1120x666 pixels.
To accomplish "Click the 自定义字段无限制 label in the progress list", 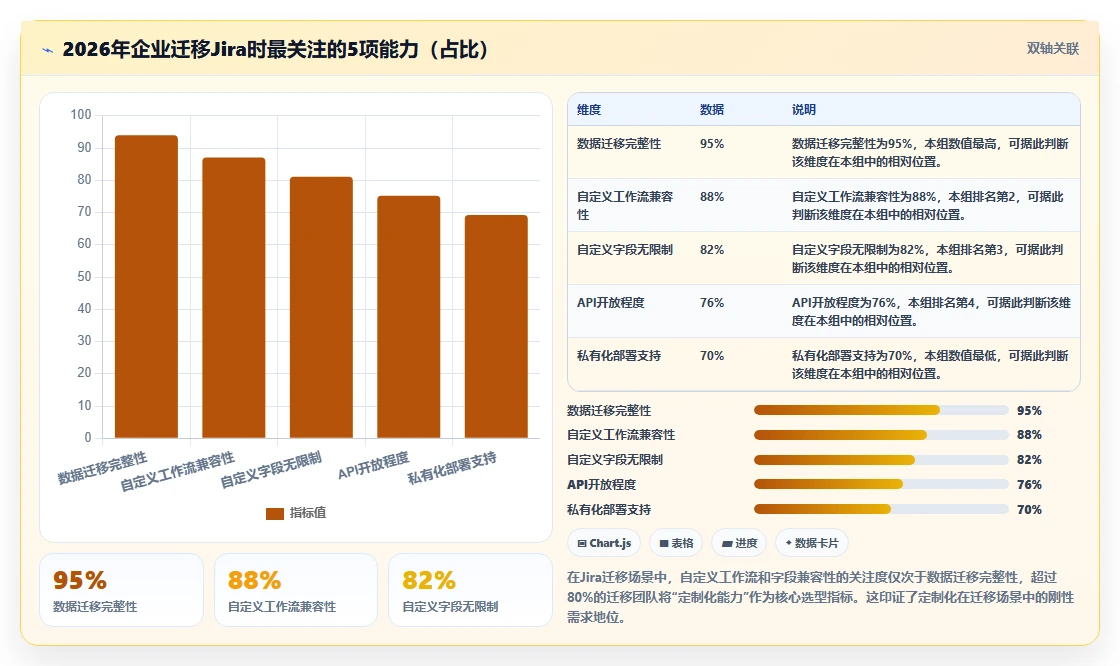I will (x=615, y=459).
